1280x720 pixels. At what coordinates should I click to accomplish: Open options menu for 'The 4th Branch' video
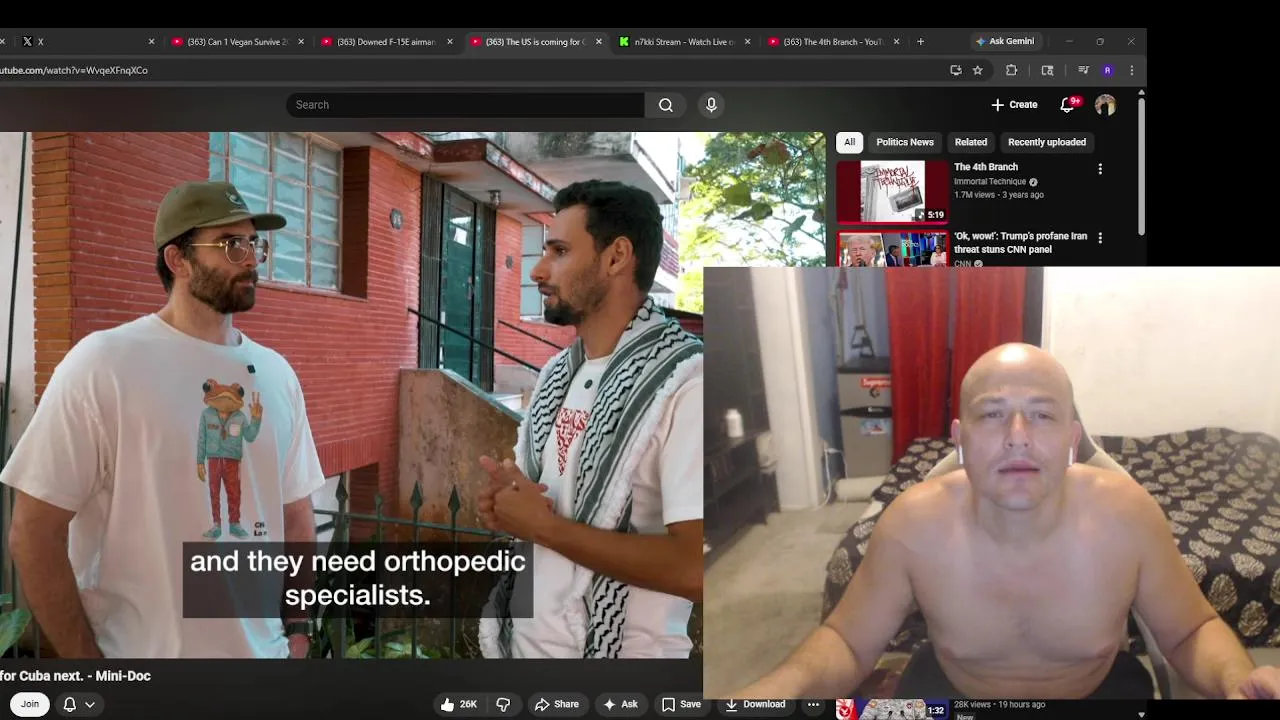1100,169
